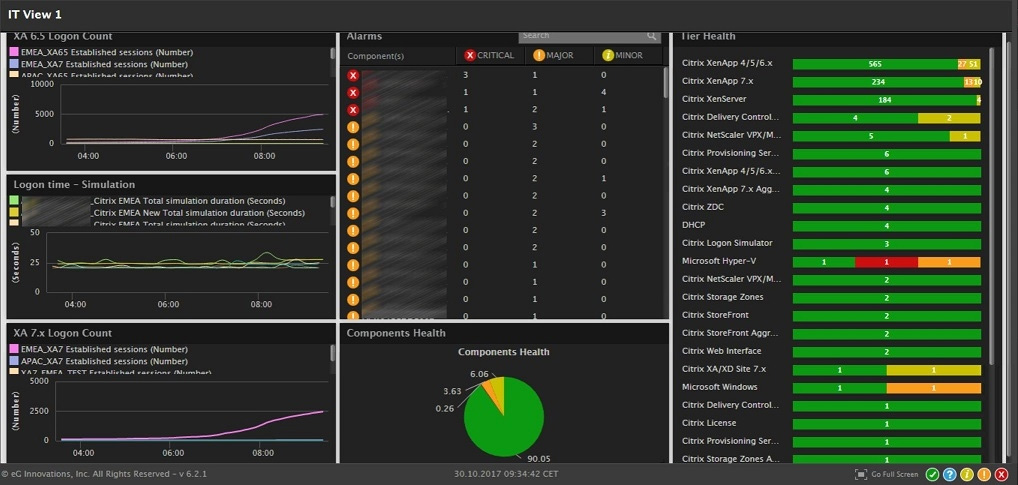This screenshot has width=1018, height=485.
Task: Click green Citrix EMEA Total simulation swatch
Action: coord(14,201)
